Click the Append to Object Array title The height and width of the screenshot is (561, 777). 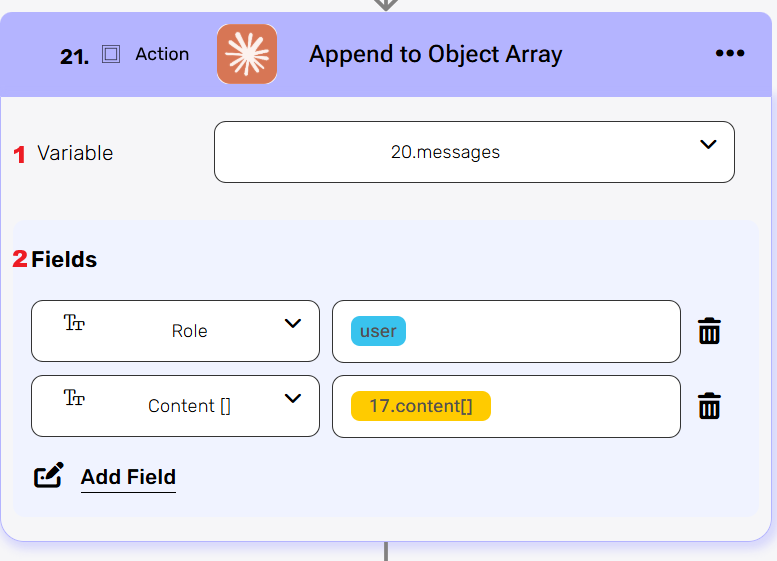tap(435, 54)
